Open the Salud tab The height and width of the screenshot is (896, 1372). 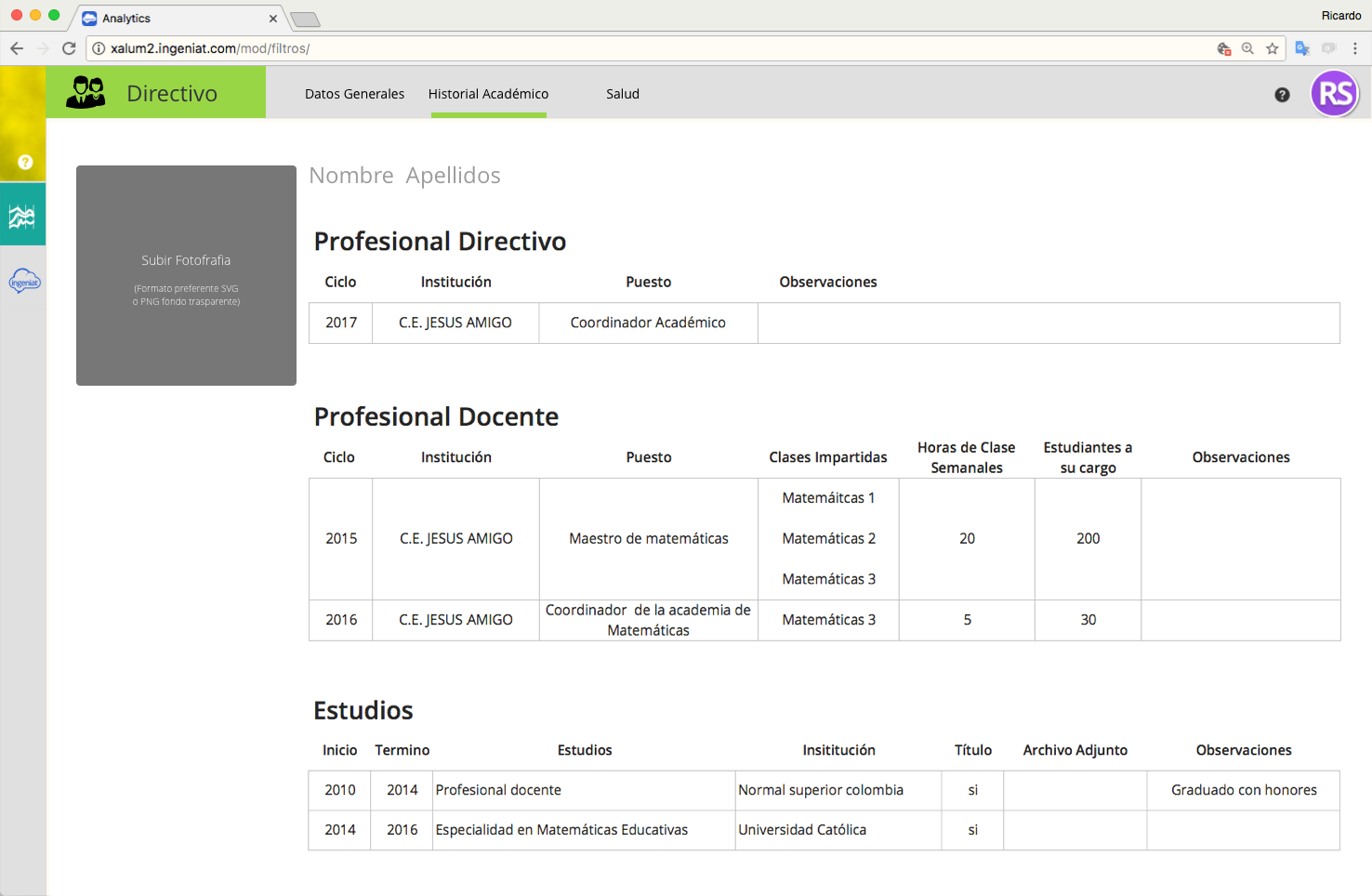pos(622,94)
